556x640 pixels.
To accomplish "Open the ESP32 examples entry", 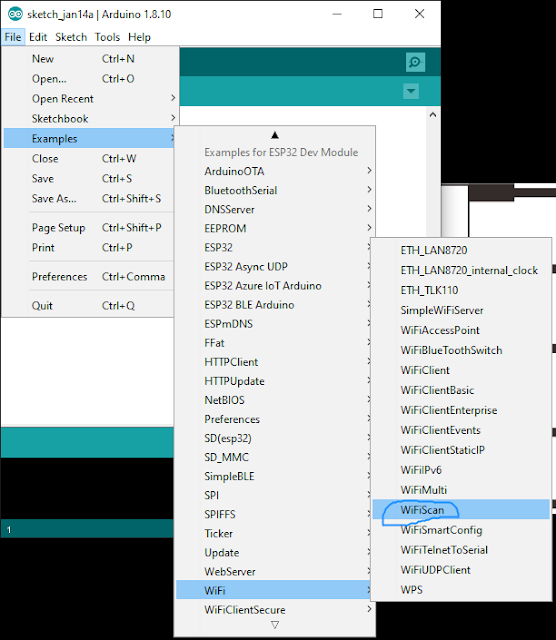I will 274,248.
